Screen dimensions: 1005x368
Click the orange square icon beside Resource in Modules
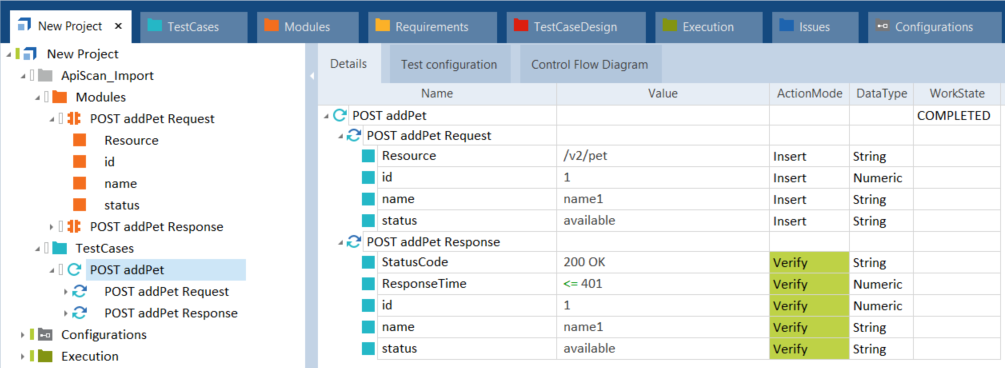point(79,140)
